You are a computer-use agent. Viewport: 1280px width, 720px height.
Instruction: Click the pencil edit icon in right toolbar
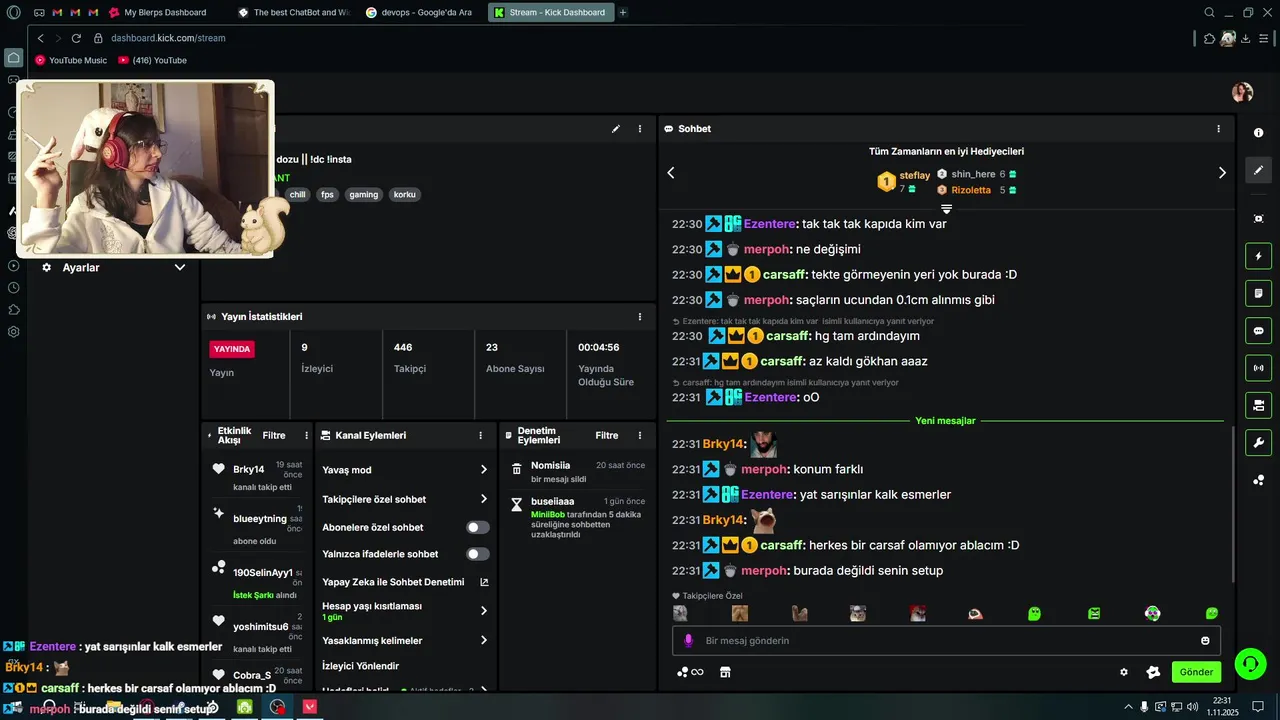pyautogui.click(x=1258, y=170)
